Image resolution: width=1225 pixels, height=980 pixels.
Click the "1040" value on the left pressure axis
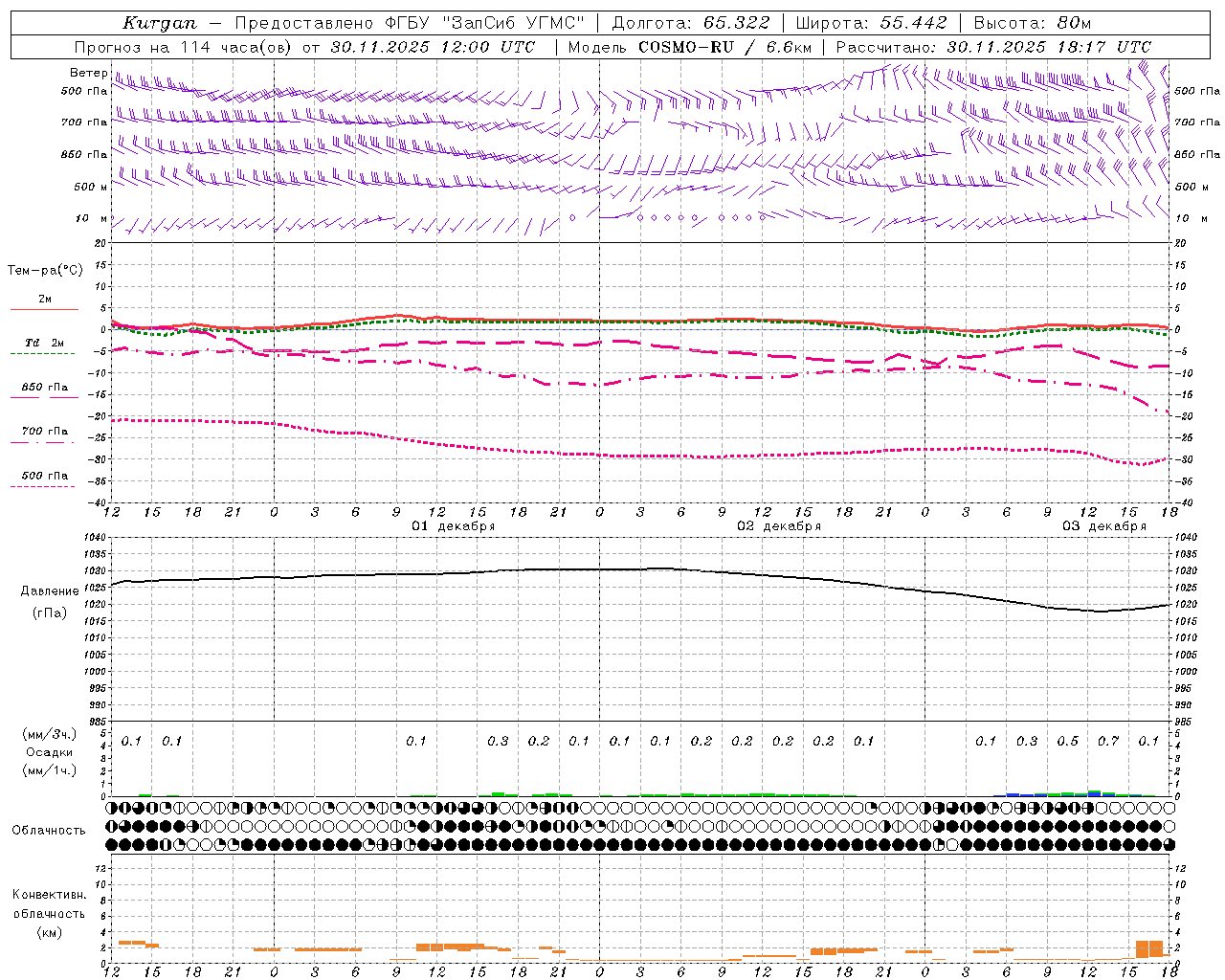coord(97,538)
